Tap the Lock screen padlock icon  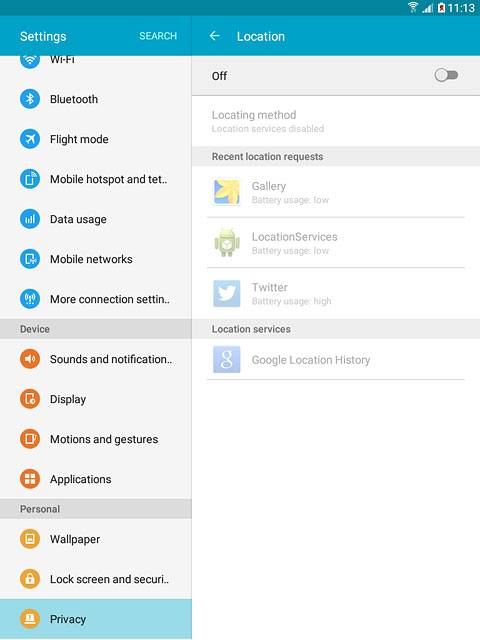[30, 579]
